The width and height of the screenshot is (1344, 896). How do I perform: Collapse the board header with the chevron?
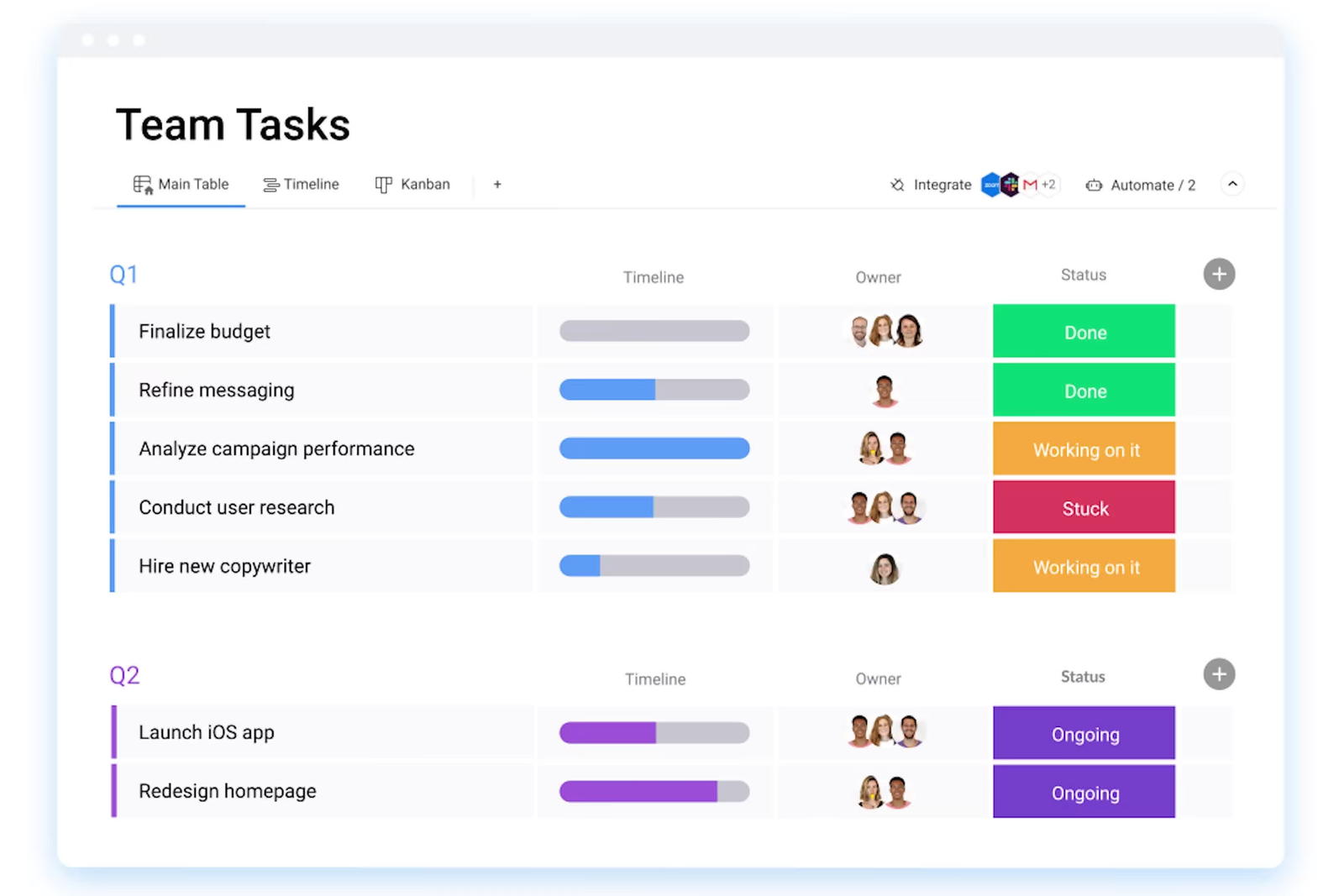tap(1232, 184)
